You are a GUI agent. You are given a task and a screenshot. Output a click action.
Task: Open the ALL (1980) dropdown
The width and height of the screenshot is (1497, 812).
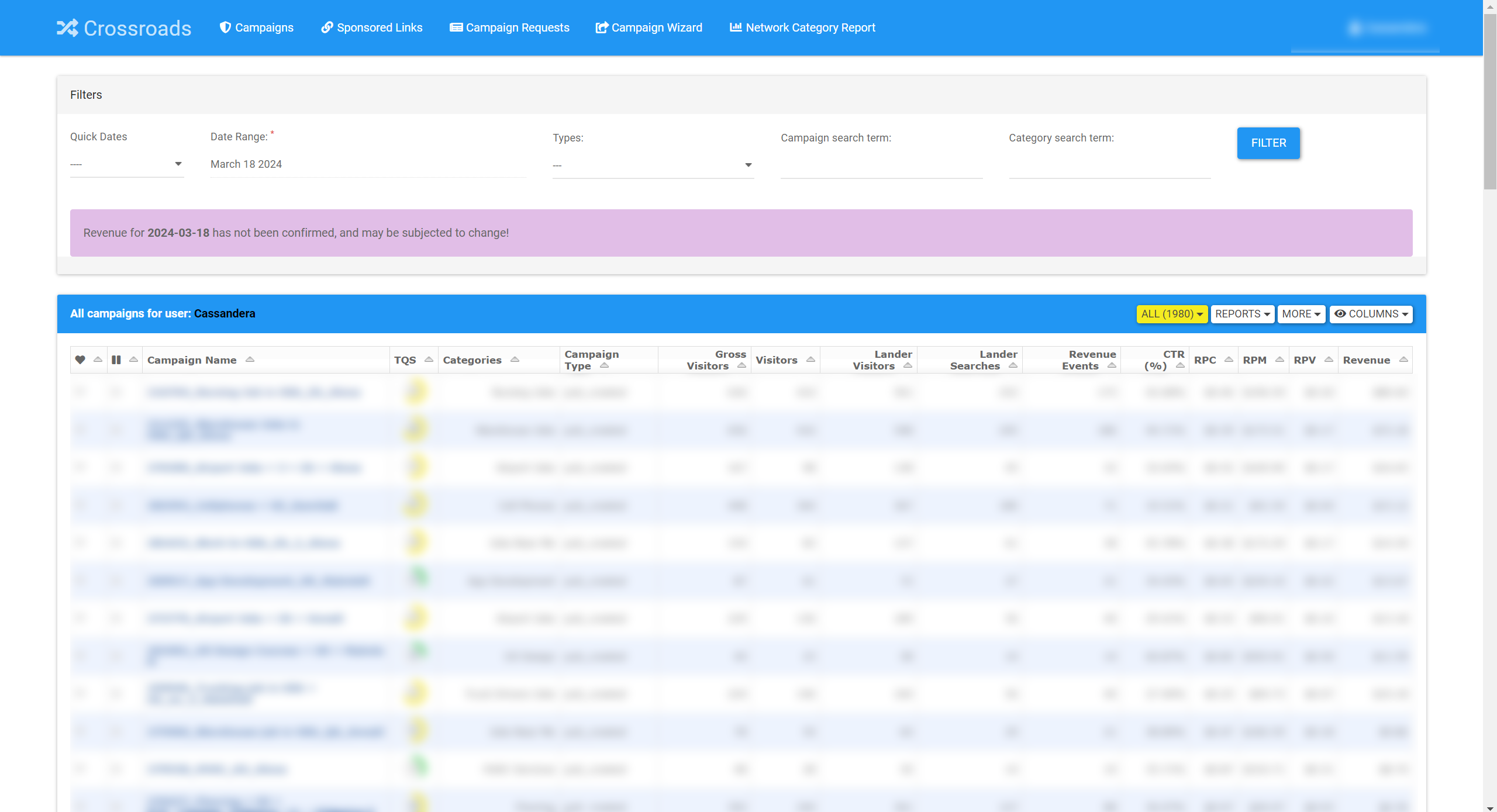pos(1172,314)
